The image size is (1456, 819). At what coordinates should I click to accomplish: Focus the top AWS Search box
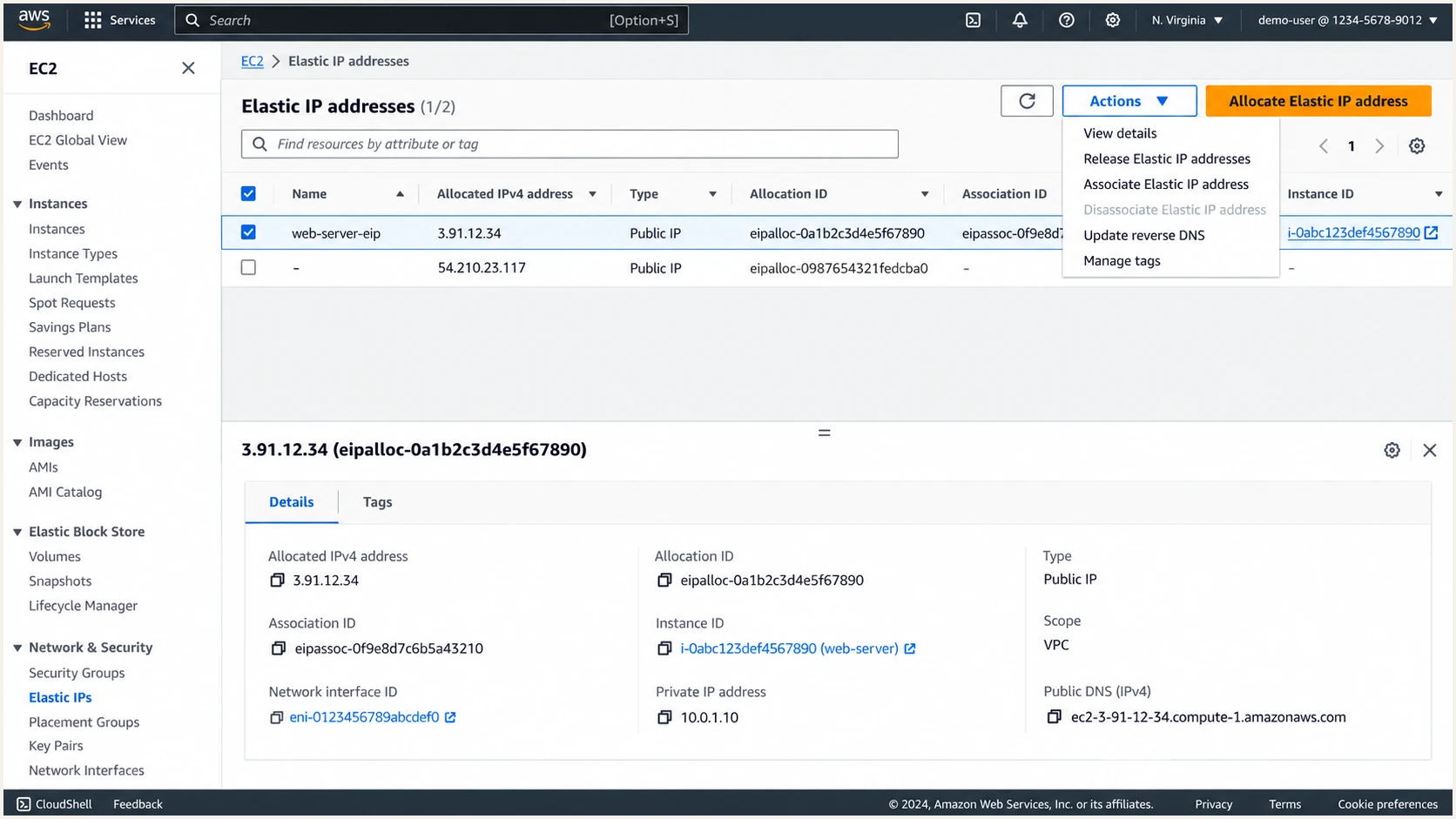click(431, 20)
